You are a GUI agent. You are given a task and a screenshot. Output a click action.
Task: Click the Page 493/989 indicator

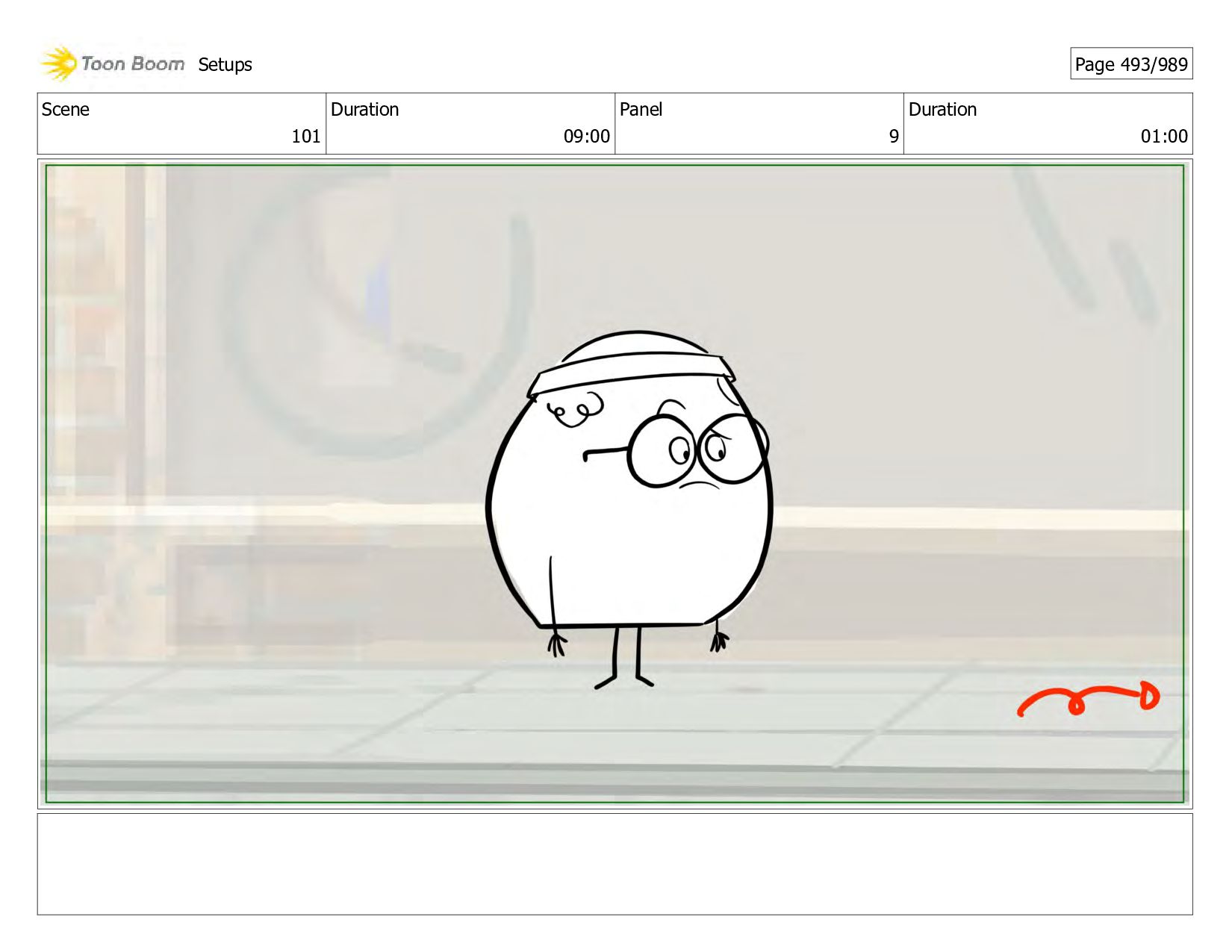(1130, 64)
